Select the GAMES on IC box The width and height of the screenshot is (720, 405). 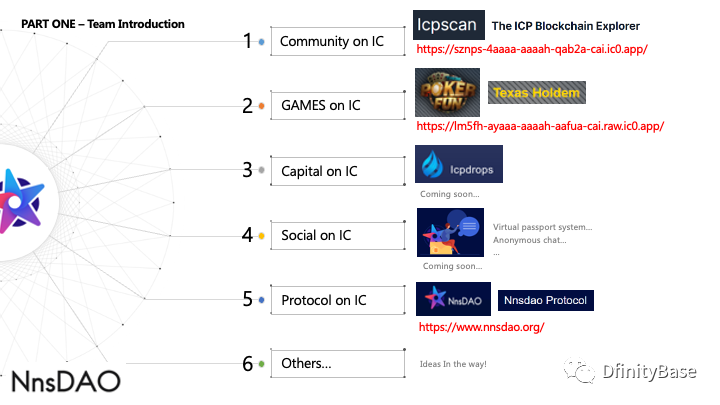(x=338, y=106)
